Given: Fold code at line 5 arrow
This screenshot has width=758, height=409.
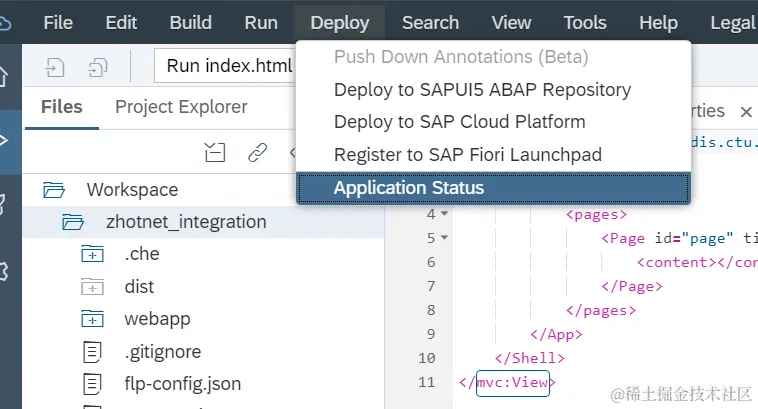Looking at the screenshot, I should [444, 238].
